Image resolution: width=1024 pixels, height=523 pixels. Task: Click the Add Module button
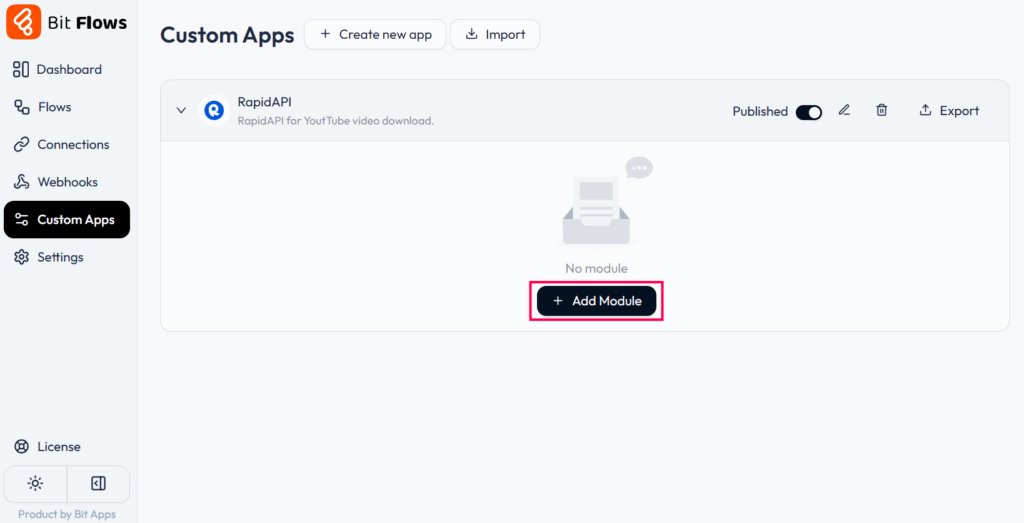596,301
